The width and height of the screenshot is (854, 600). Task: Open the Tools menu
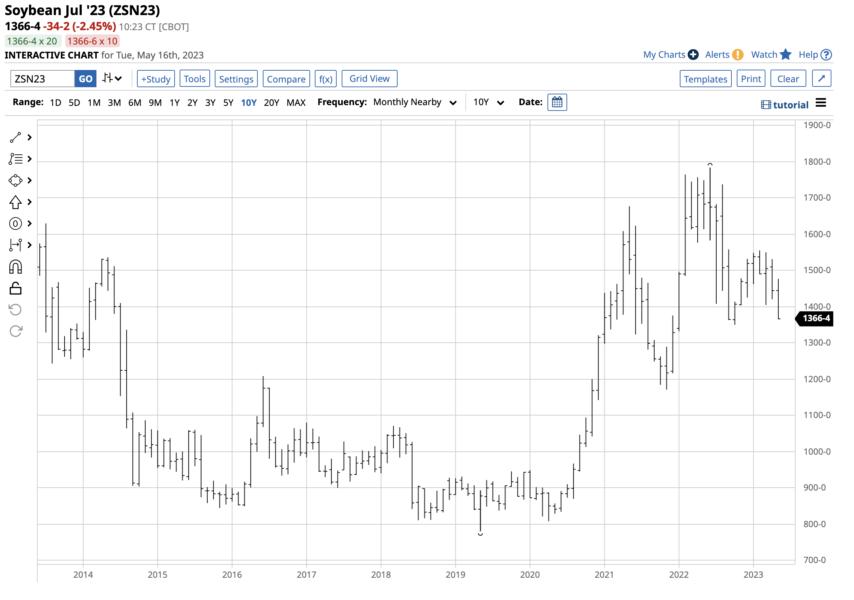click(194, 78)
